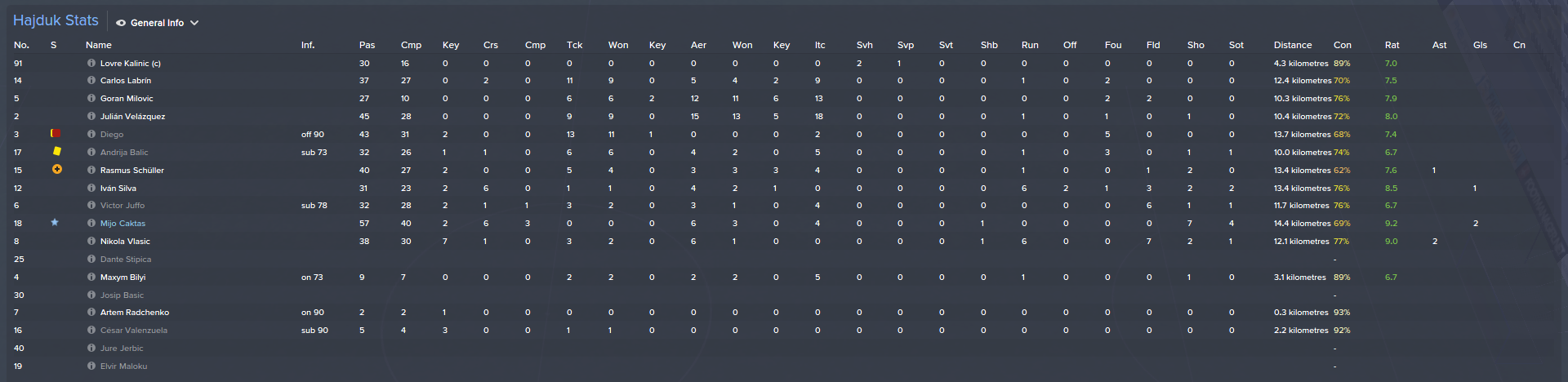Sort the table by Distance column
The width and height of the screenshot is (1568, 382).
(x=1292, y=45)
